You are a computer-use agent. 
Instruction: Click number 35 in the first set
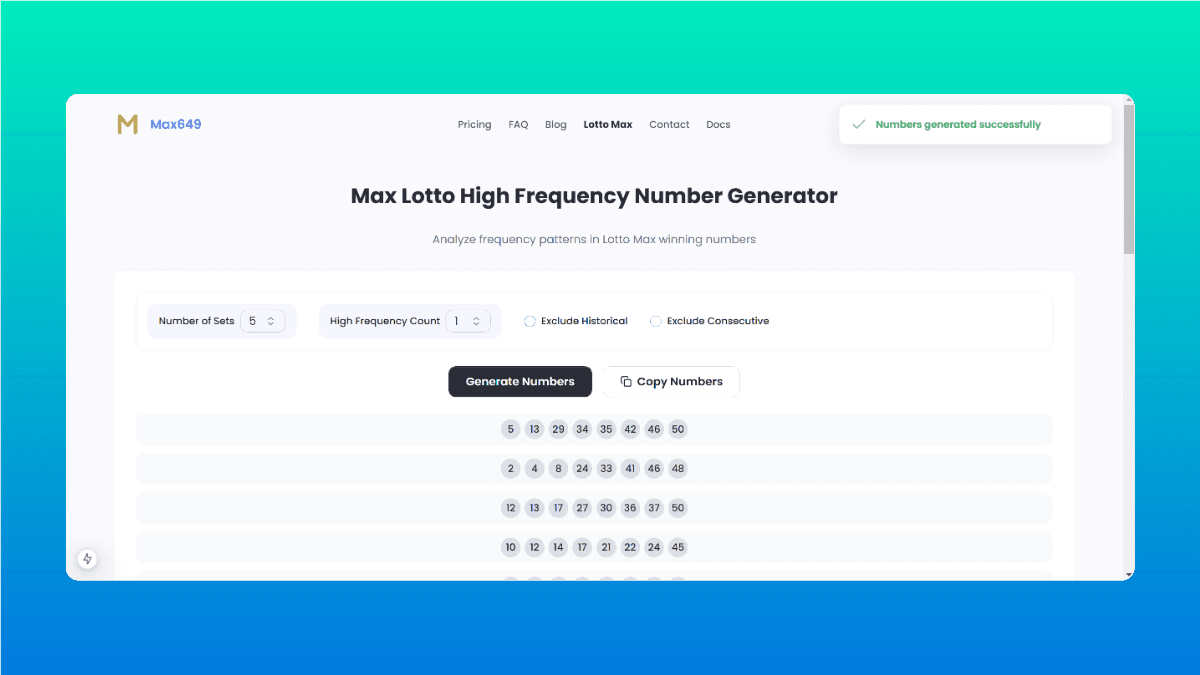[606, 429]
